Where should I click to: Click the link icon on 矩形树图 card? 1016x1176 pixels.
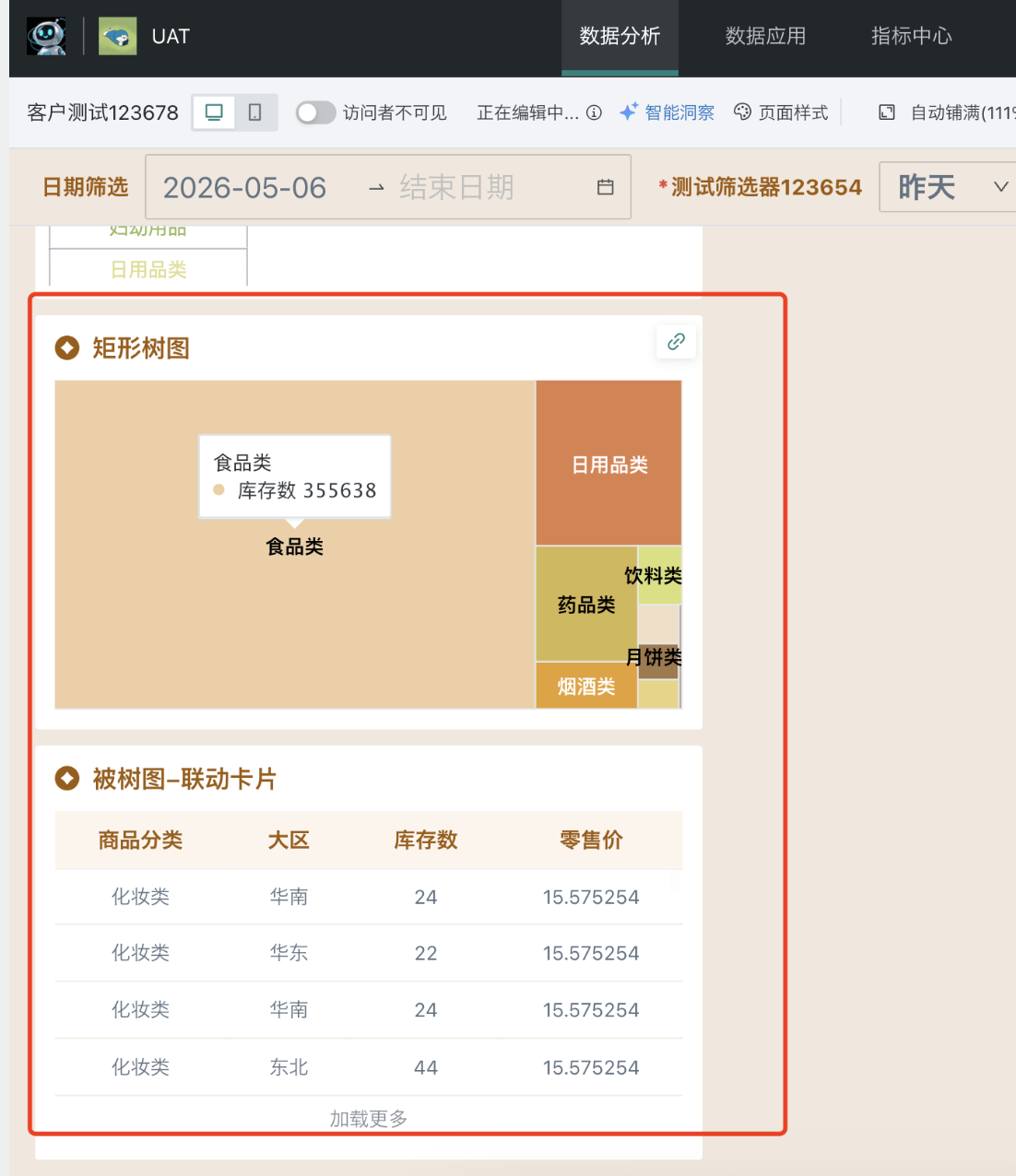(676, 342)
